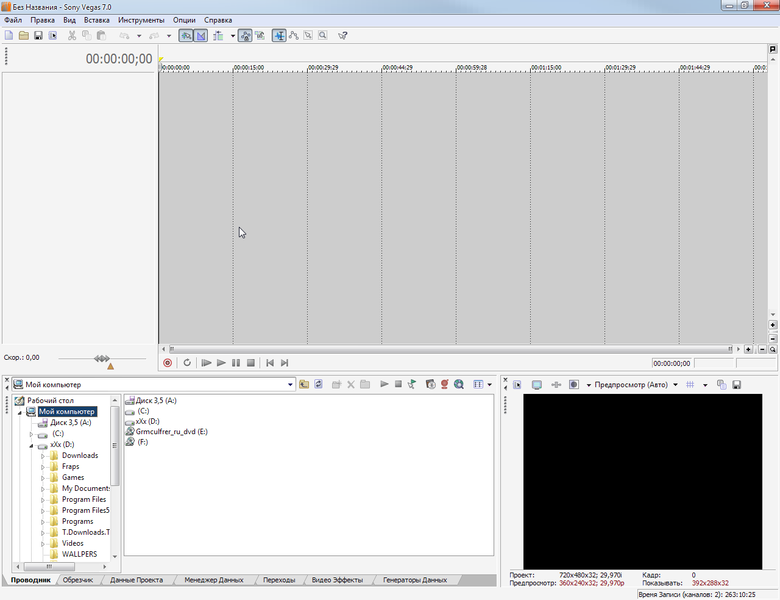This screenshot has height=600, width=780.
Task: Click the What's This help icon
Action: coord(342,36)
